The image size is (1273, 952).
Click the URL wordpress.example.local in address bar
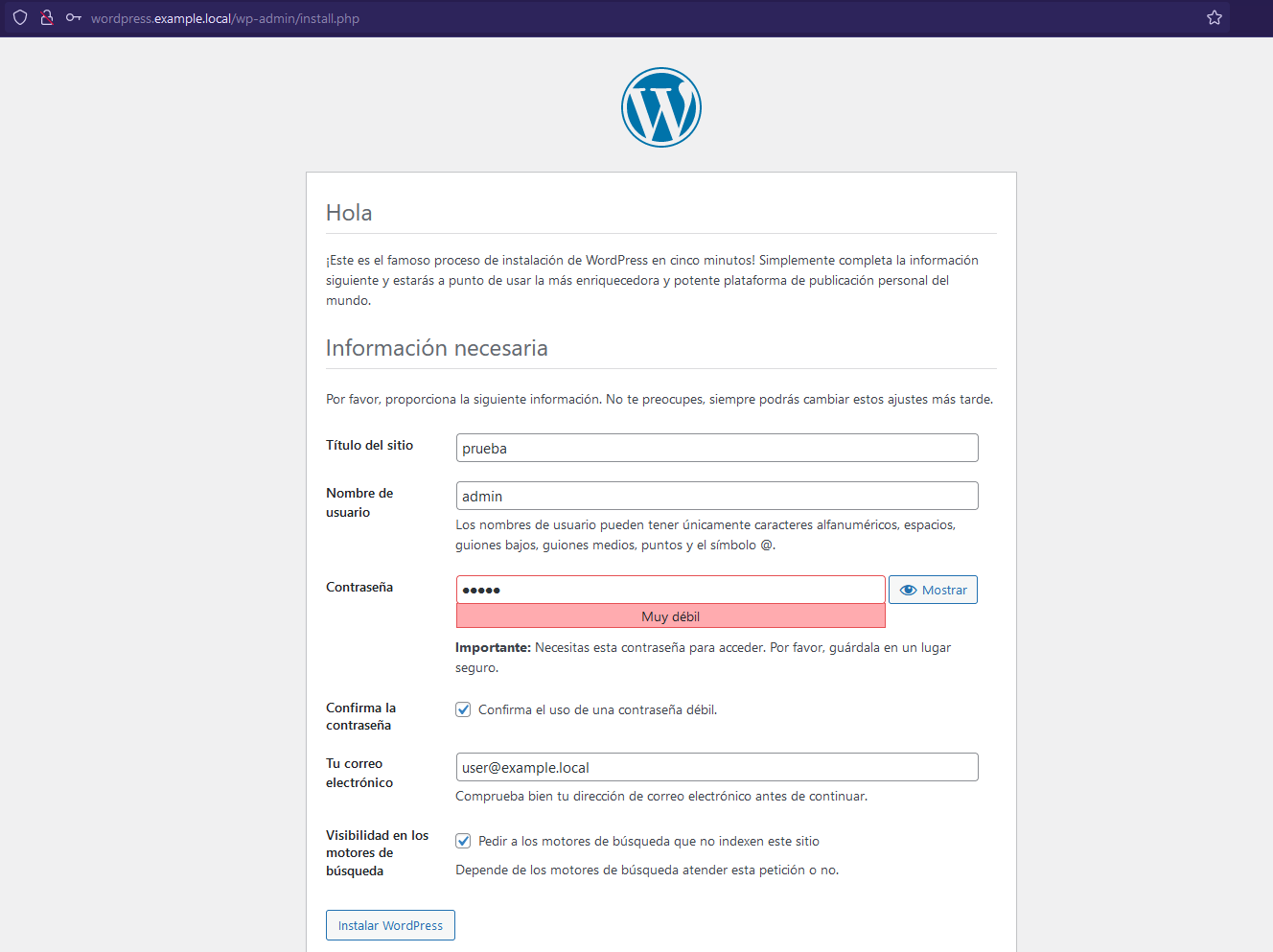[225, 18]
